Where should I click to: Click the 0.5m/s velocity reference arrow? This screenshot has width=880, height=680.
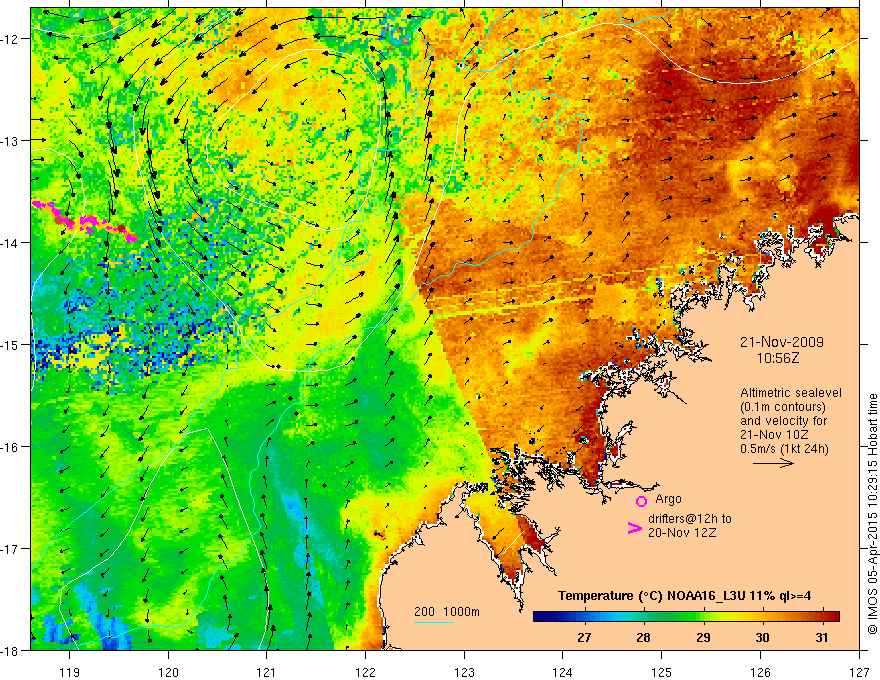[x=773, y=463]
